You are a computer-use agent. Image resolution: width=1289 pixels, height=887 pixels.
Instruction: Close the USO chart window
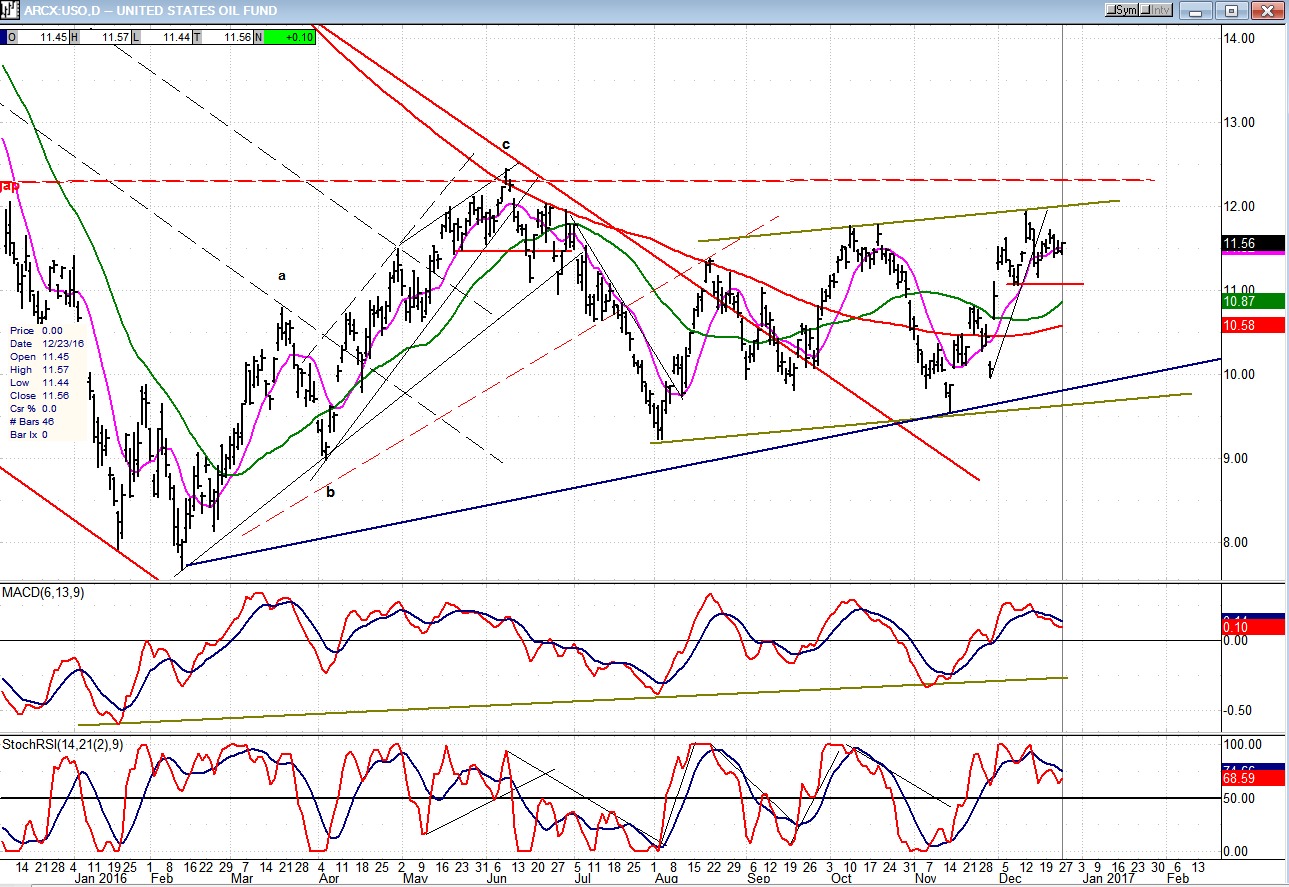coord(1268,10)
